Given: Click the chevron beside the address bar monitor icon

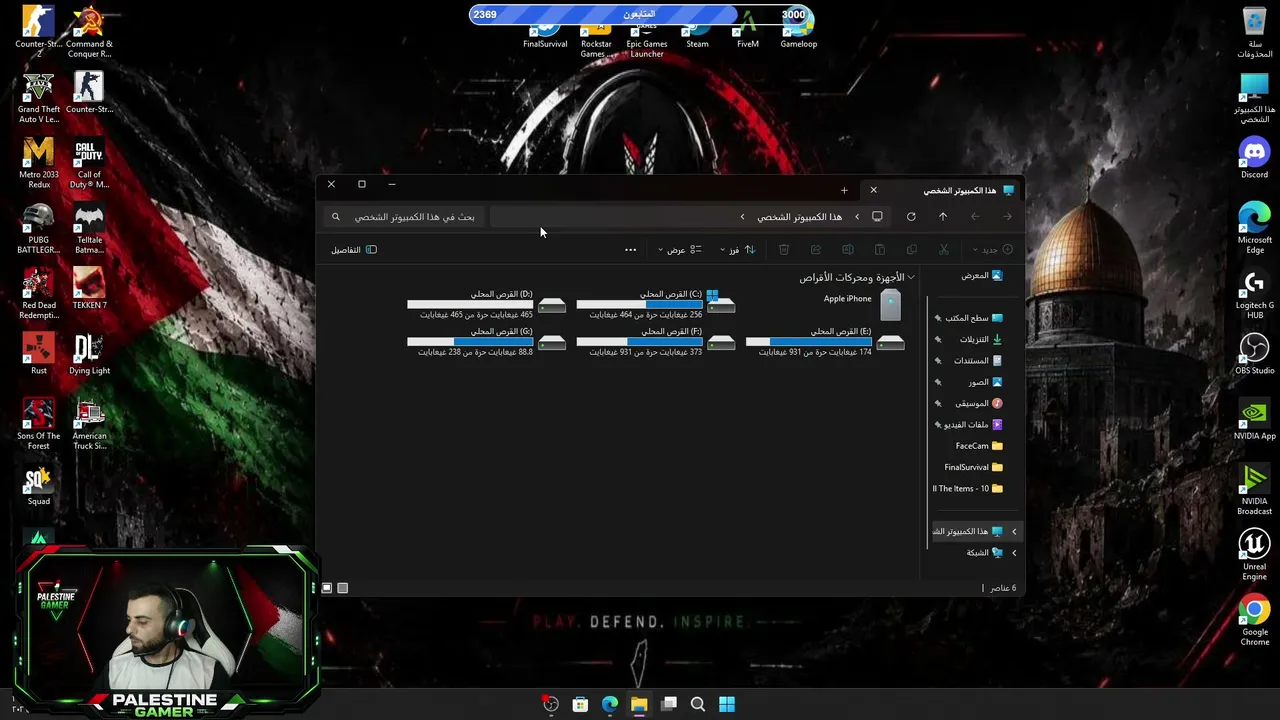Looking at the screenshot, I should (856, 217).
